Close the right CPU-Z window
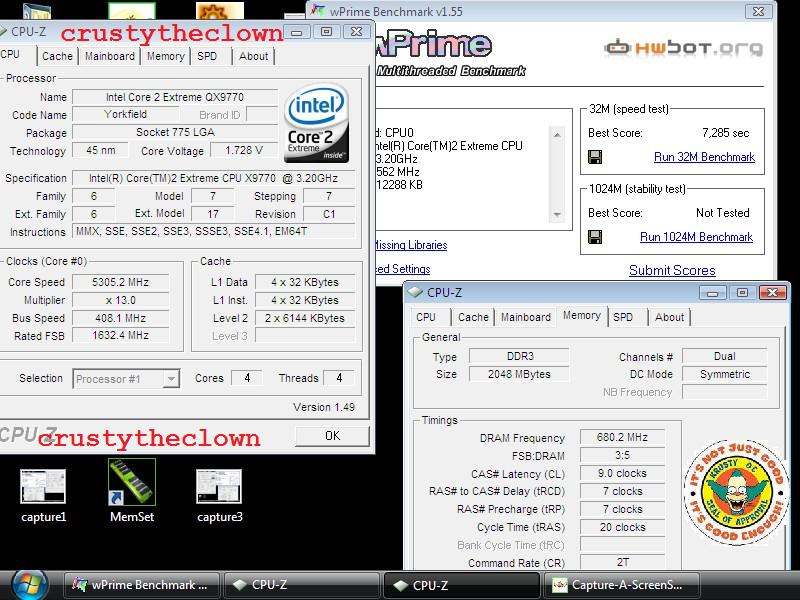 coord(772,292)
